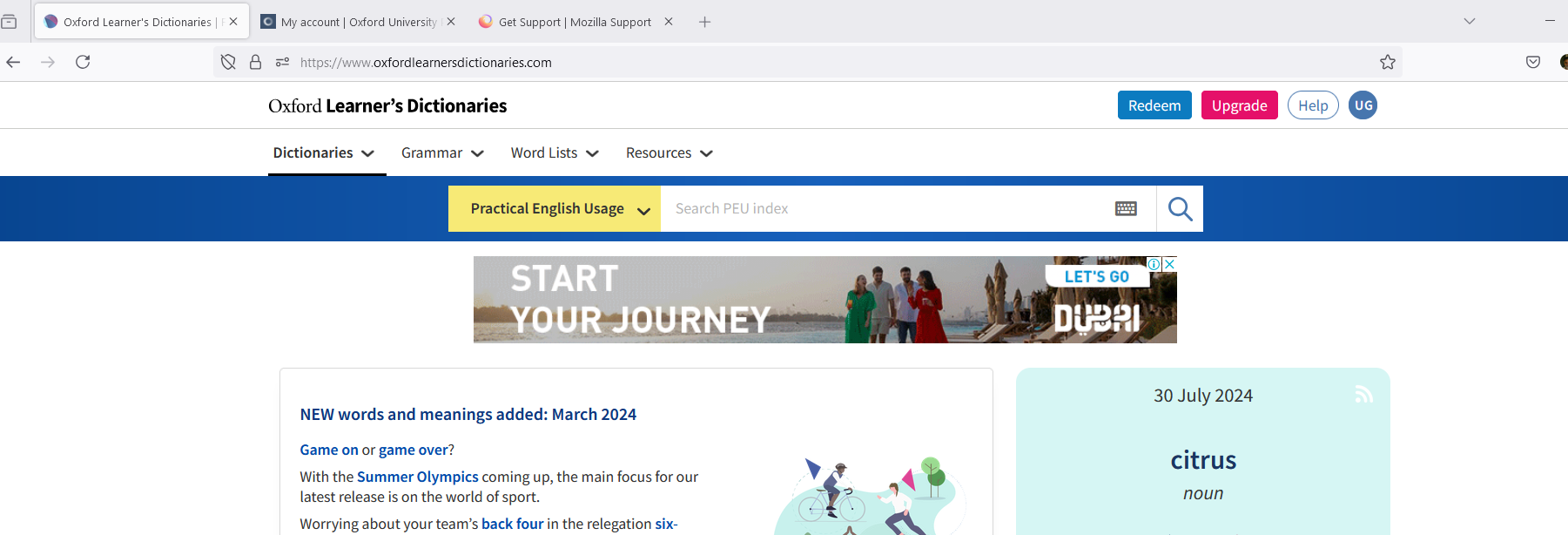Image resolution: width=1568 pixels, height=535 pixels.
Task: Reload the page with the refresh icon
Action: [83, 62]
